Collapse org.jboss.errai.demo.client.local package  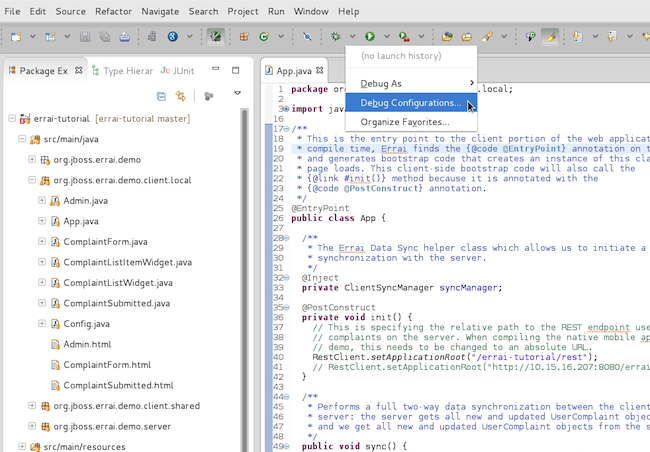[x=32, y=180]
